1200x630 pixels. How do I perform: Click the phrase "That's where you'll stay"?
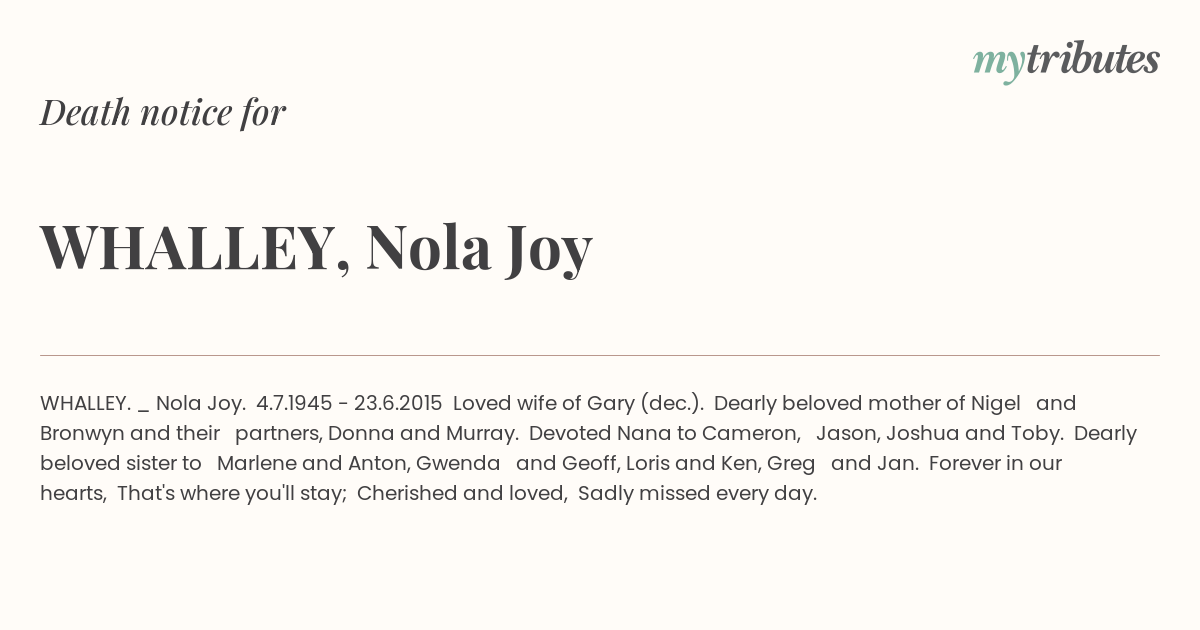tap(231, 494)
